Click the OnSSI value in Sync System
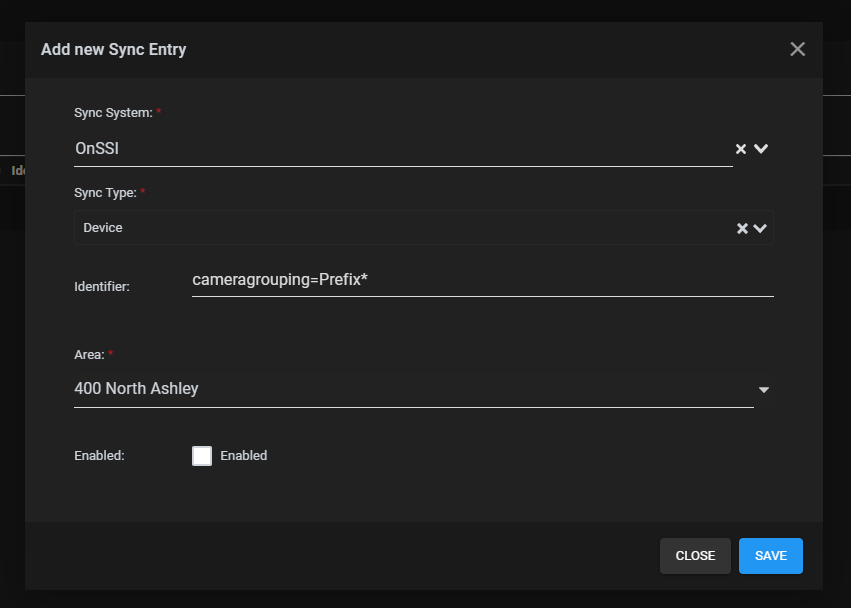This screenshot has width=851, height=608. (x=97, y=148)
